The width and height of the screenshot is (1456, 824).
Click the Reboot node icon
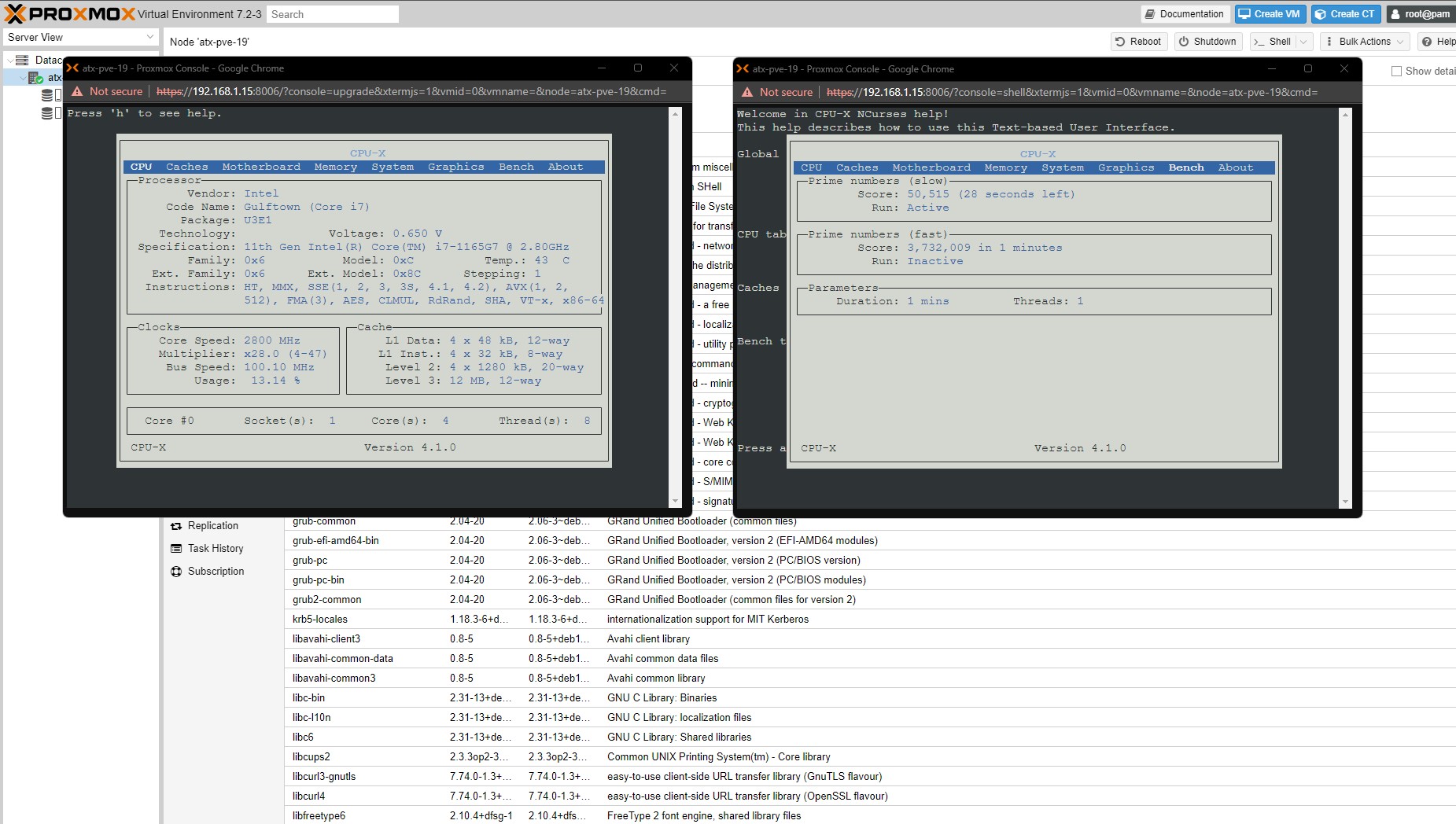[1120, 42]
